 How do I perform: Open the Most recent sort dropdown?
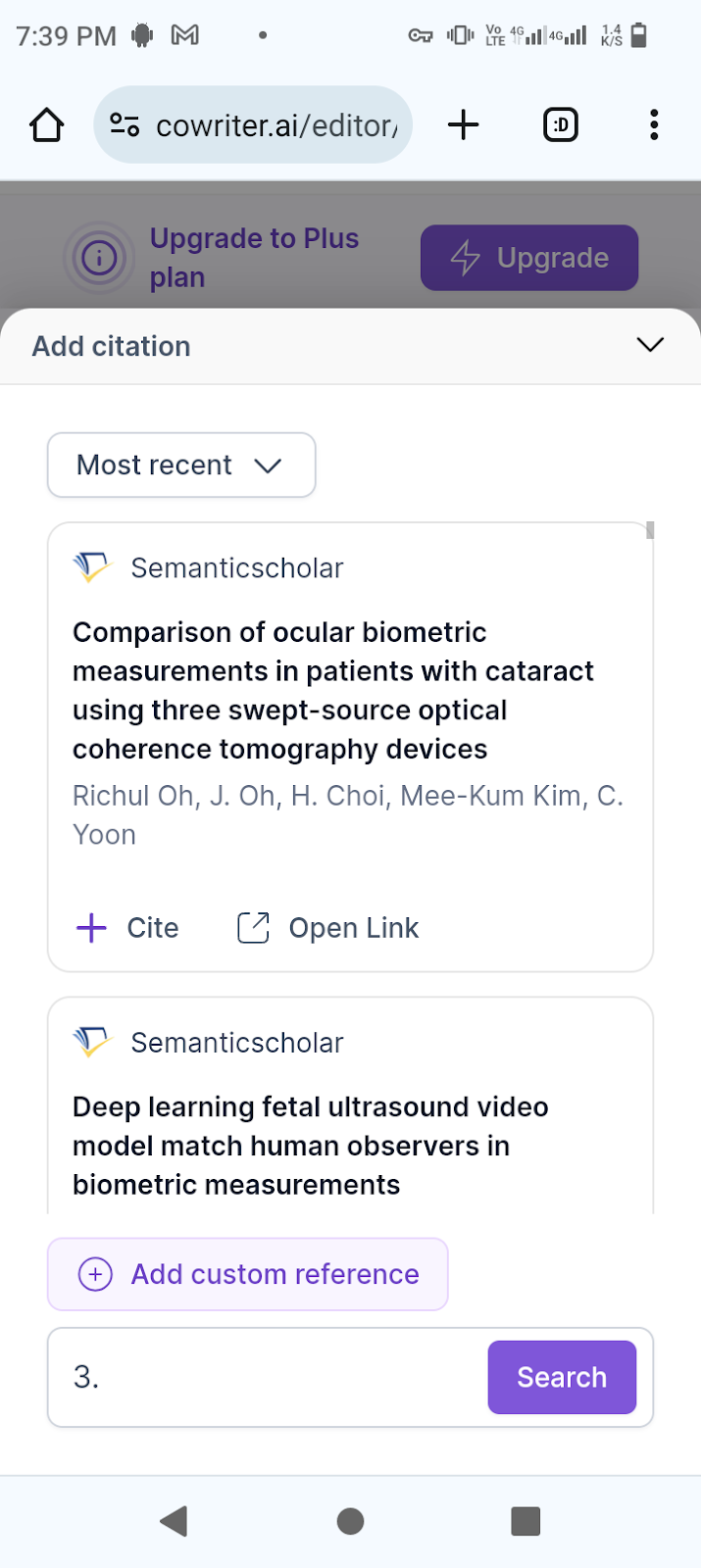181,465
